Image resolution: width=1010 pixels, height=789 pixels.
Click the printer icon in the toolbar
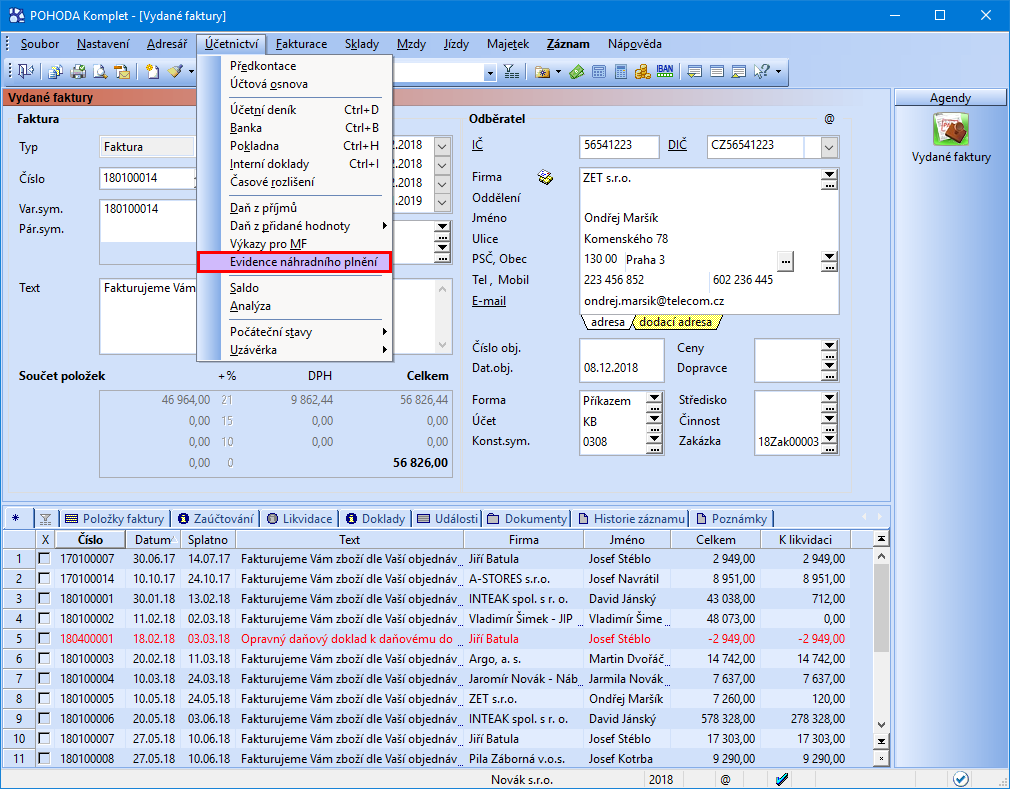[x=77, y=72]
